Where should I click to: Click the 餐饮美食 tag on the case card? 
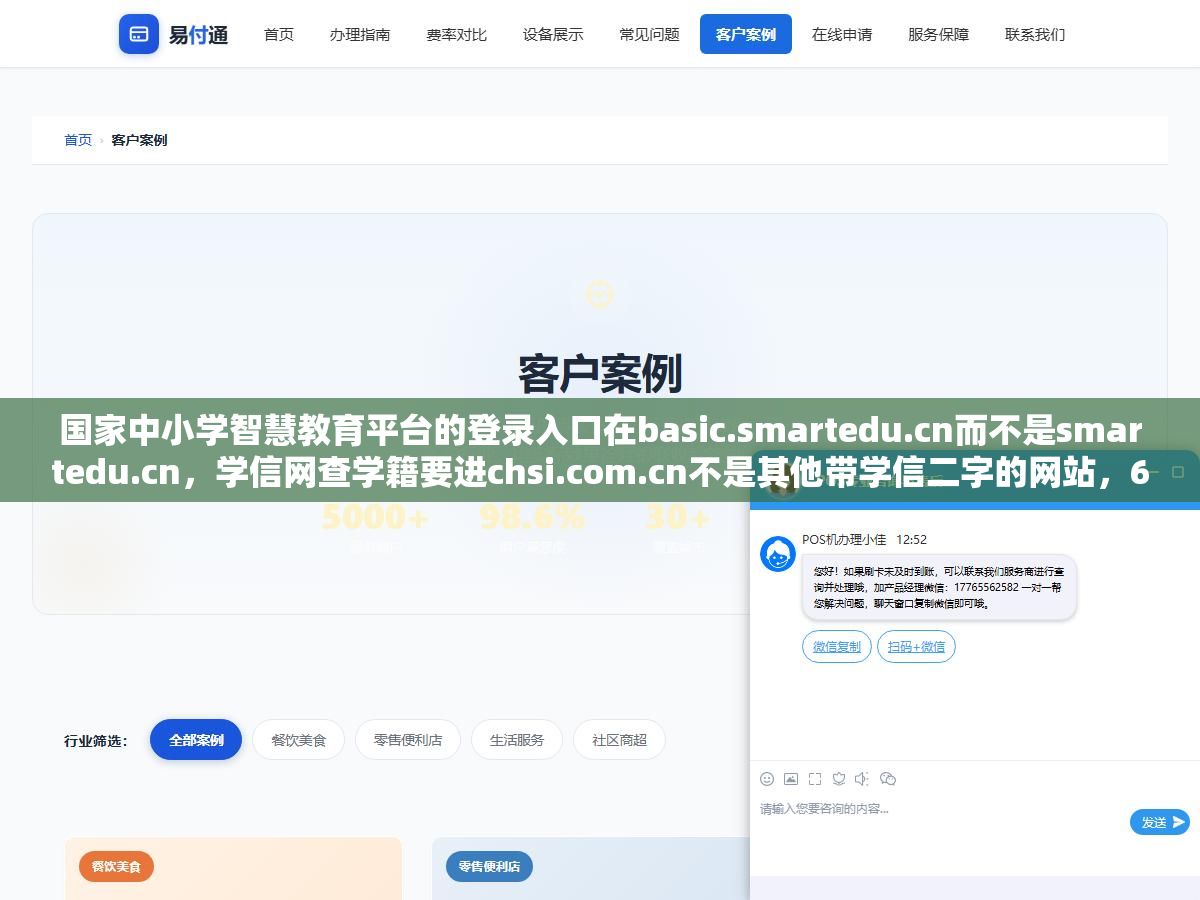pos(117,866)
